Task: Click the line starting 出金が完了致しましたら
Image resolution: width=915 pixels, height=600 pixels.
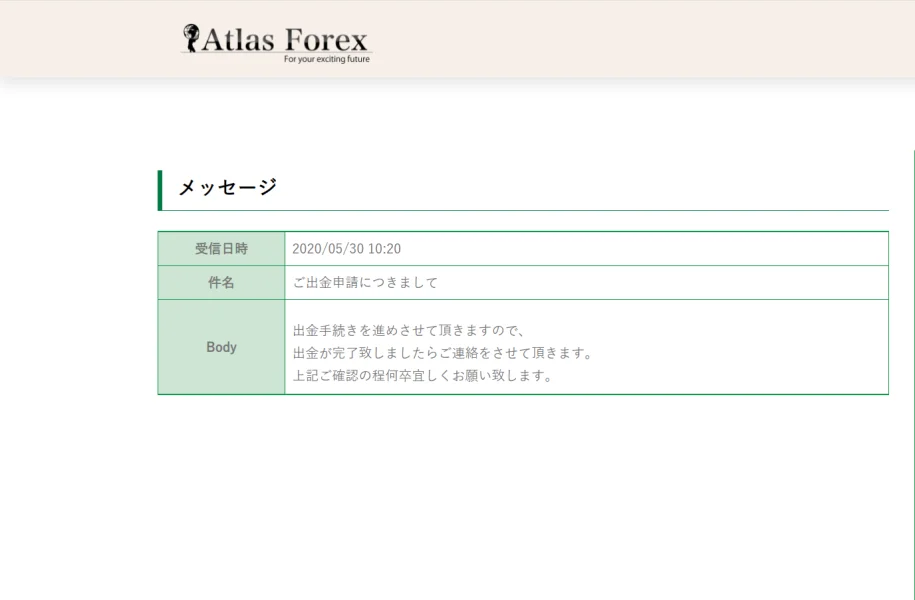Action: click(443, 353)
